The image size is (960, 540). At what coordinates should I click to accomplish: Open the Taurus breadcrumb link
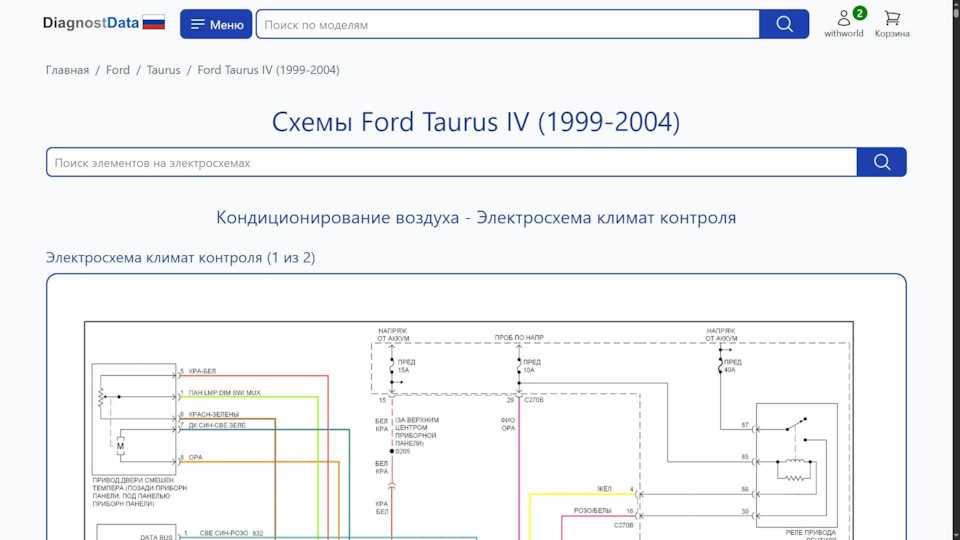click(163, 70)
